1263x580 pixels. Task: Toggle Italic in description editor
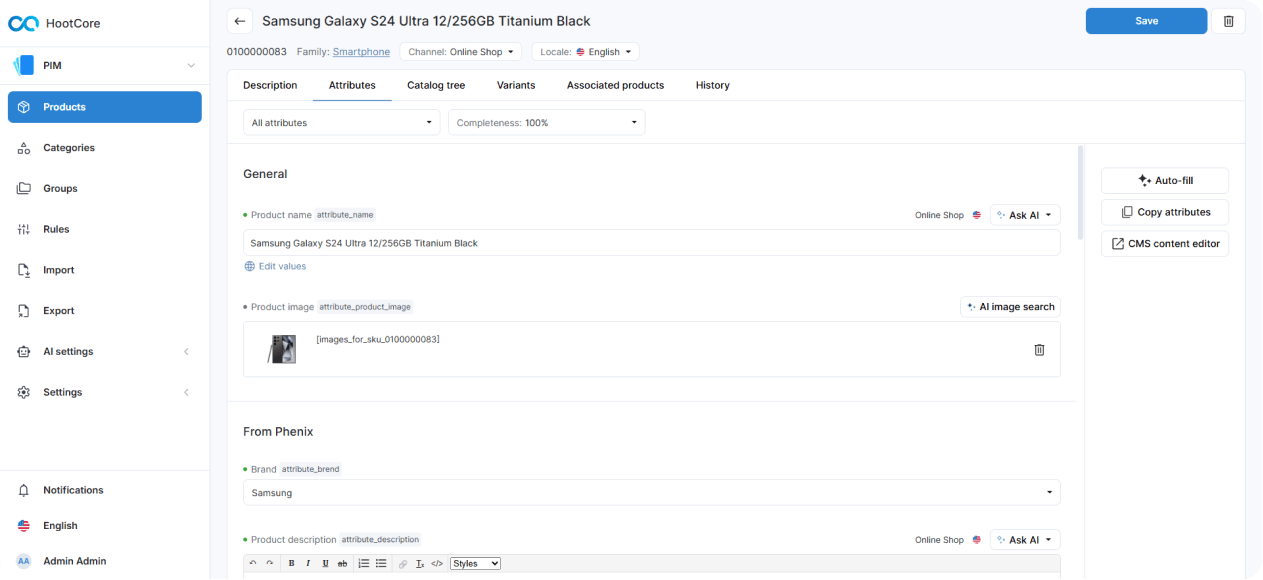308,564
